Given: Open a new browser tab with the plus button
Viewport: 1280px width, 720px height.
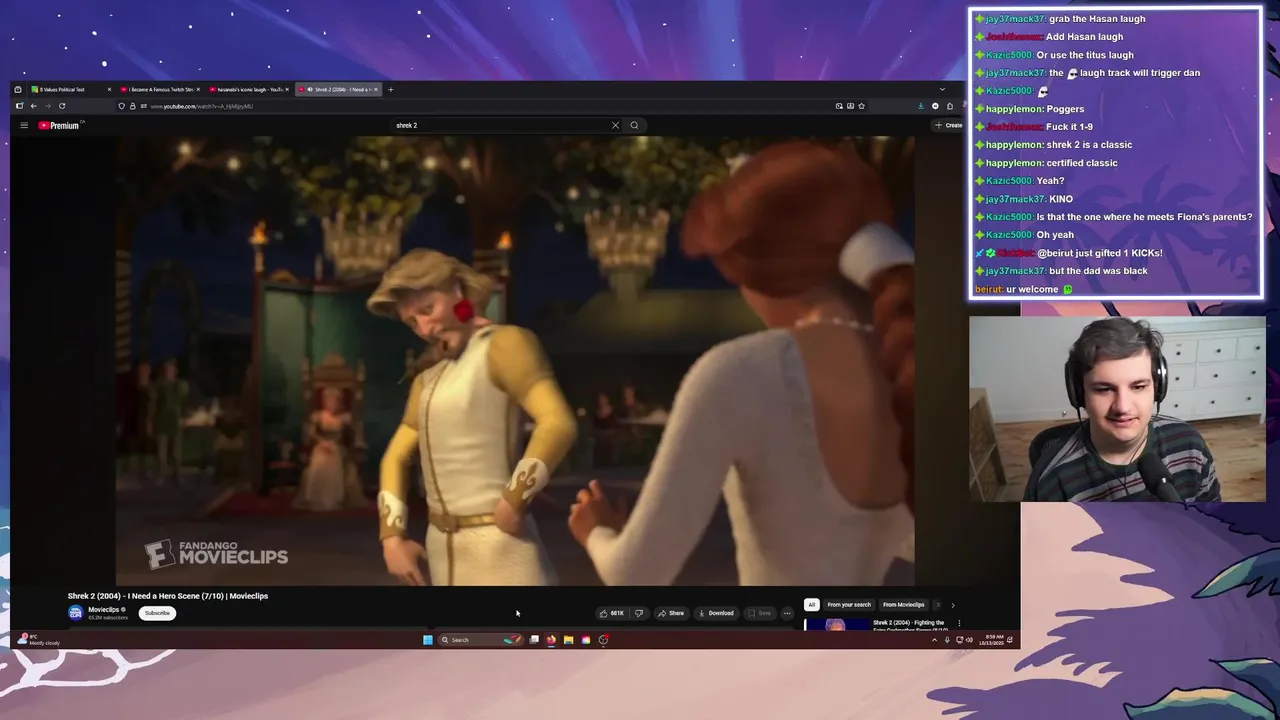Looking at the screenshot, I should click(x=390, y=89).
